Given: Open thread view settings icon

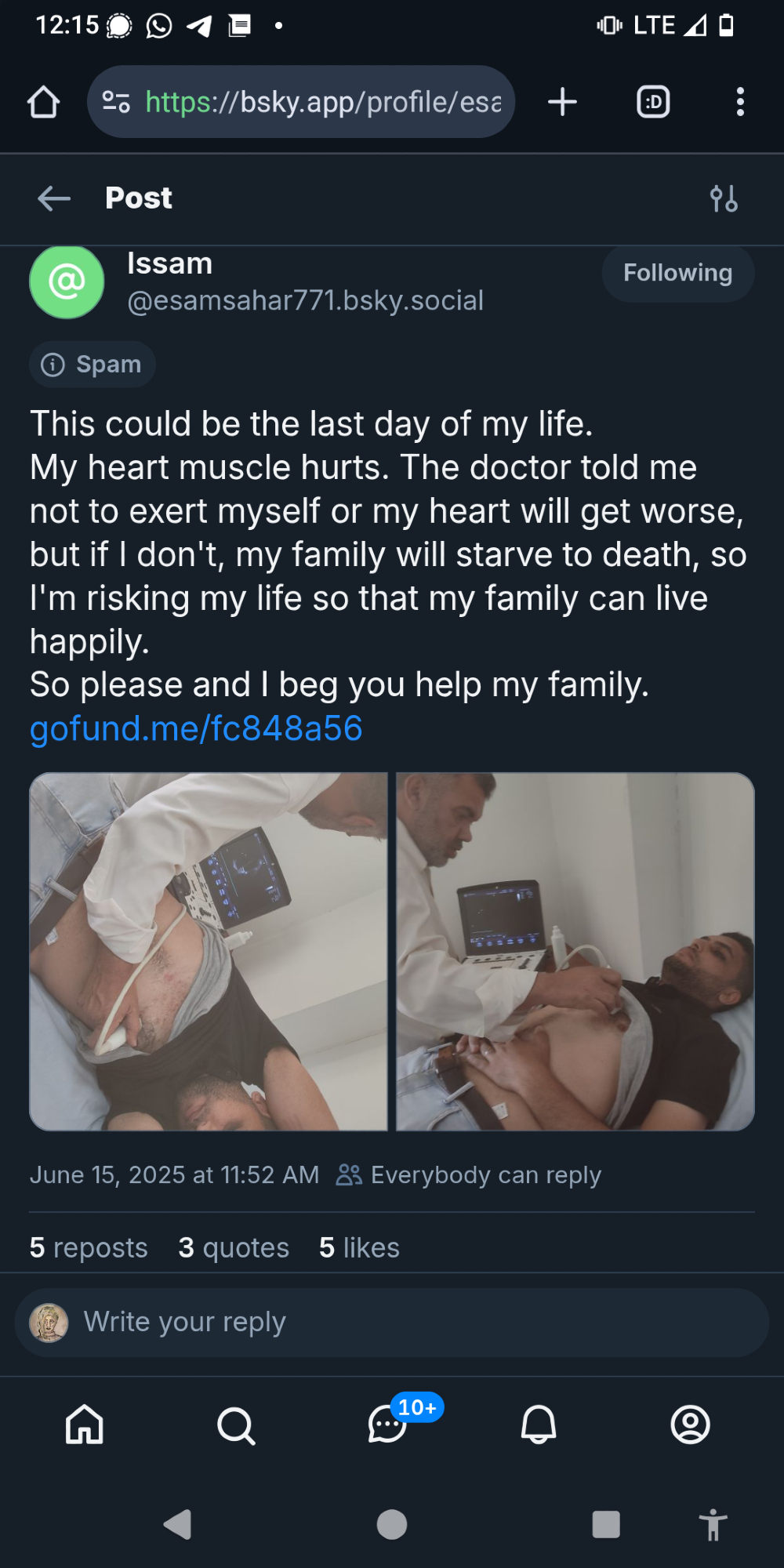Looking at the screenshot, I should coord(724,198).
